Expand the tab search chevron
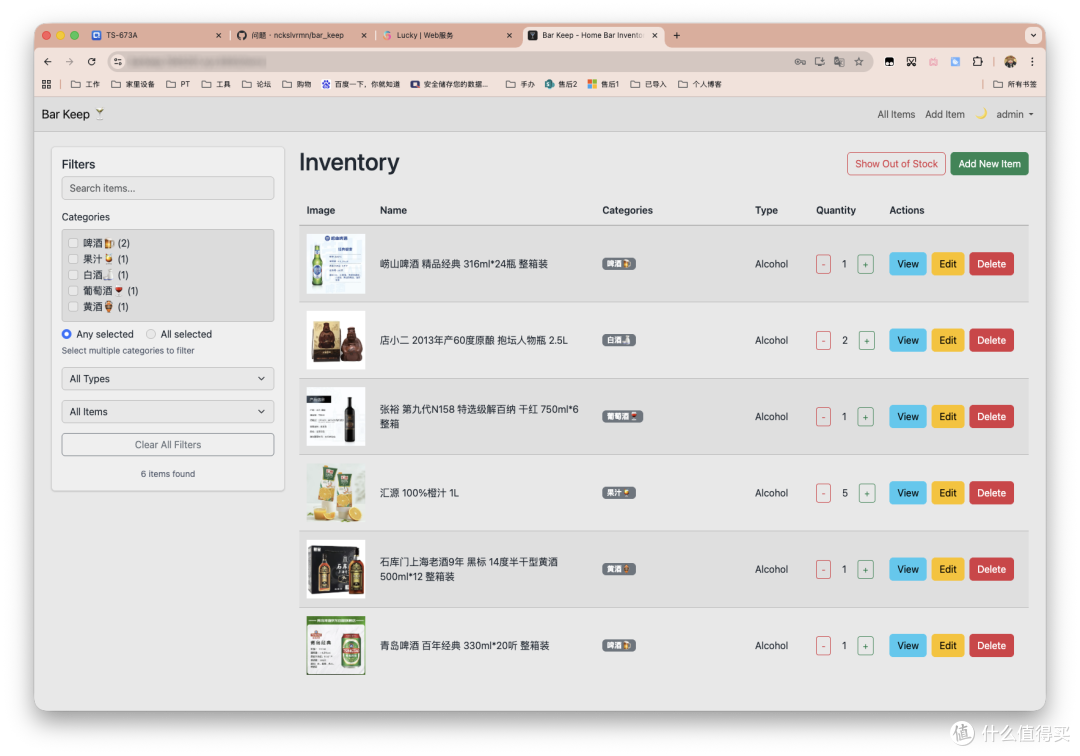This screenshot has width=1080, height=756. (x=1033, y=35)
